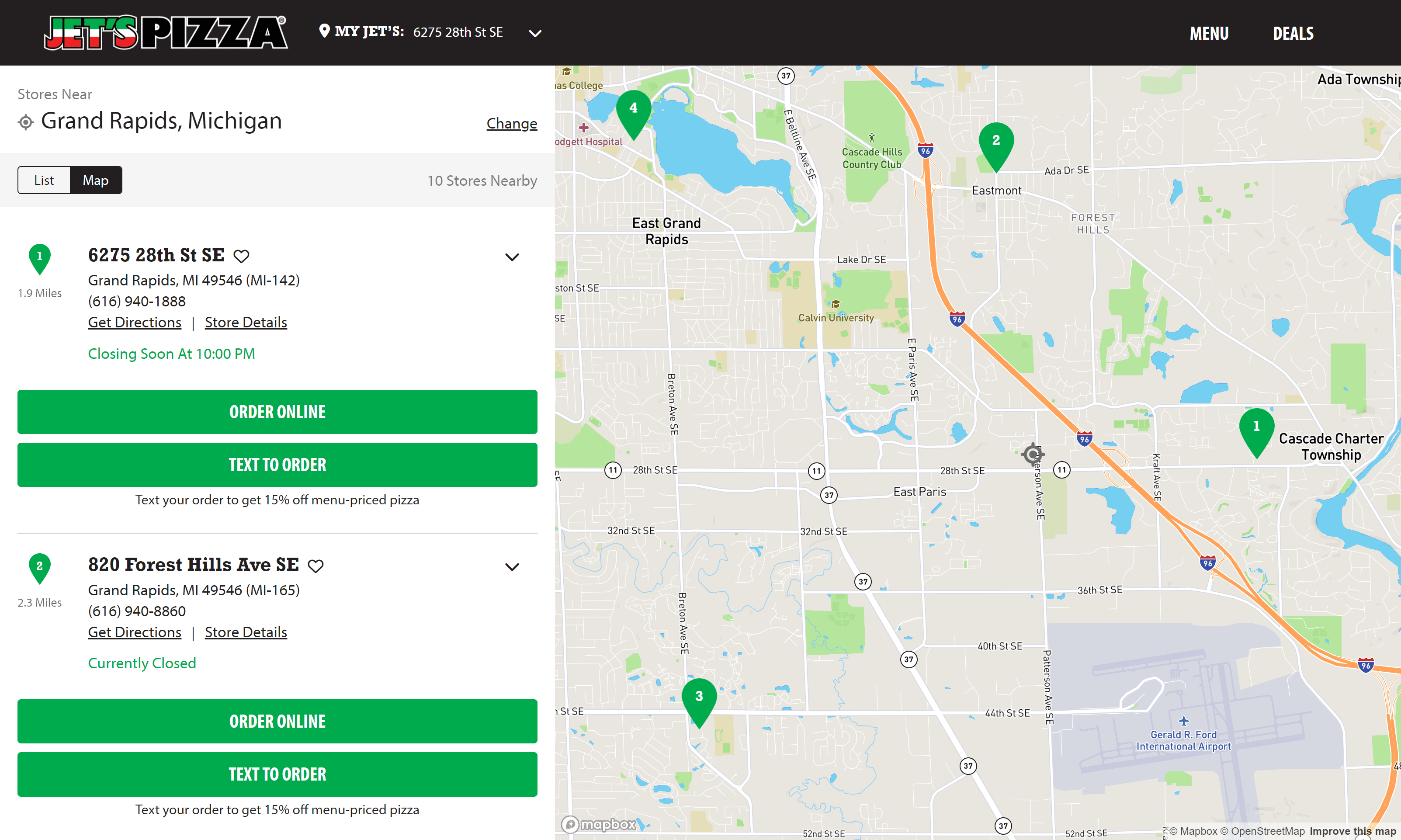
Task: Click 'Closing Soon At 10:00 PM' status
Action: (x=171, y=353)
